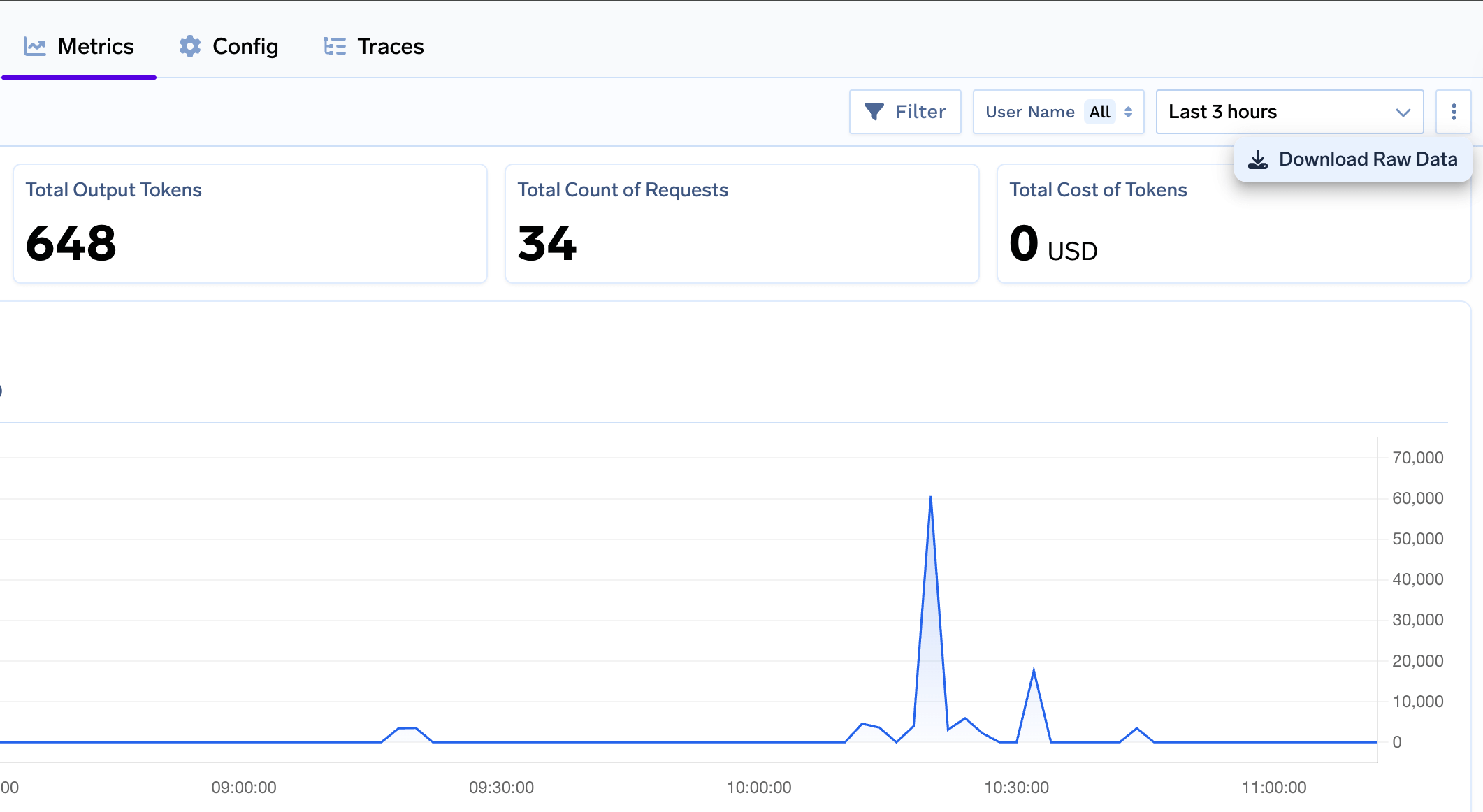Click the User Name up-down arrows

[x=1128, y=112]
